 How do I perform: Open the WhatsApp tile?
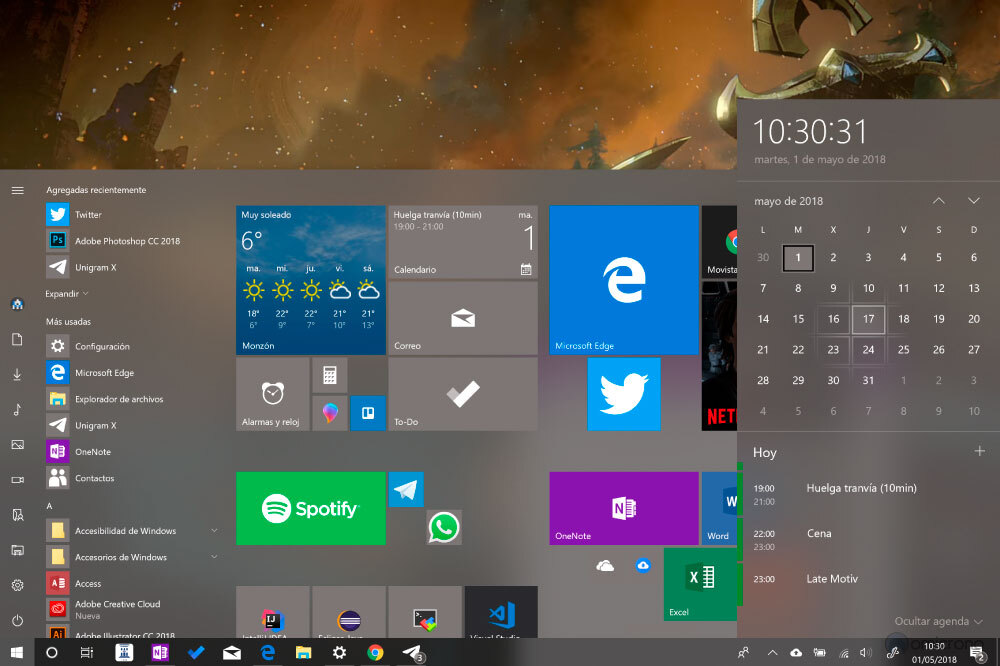(443, 527)
